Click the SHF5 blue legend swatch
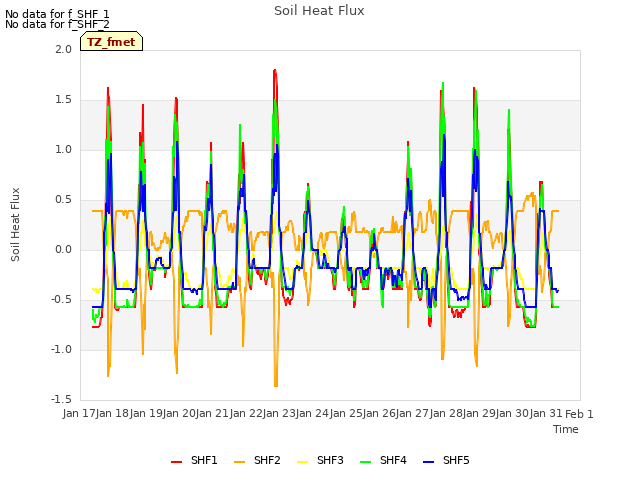 [429, 461]
